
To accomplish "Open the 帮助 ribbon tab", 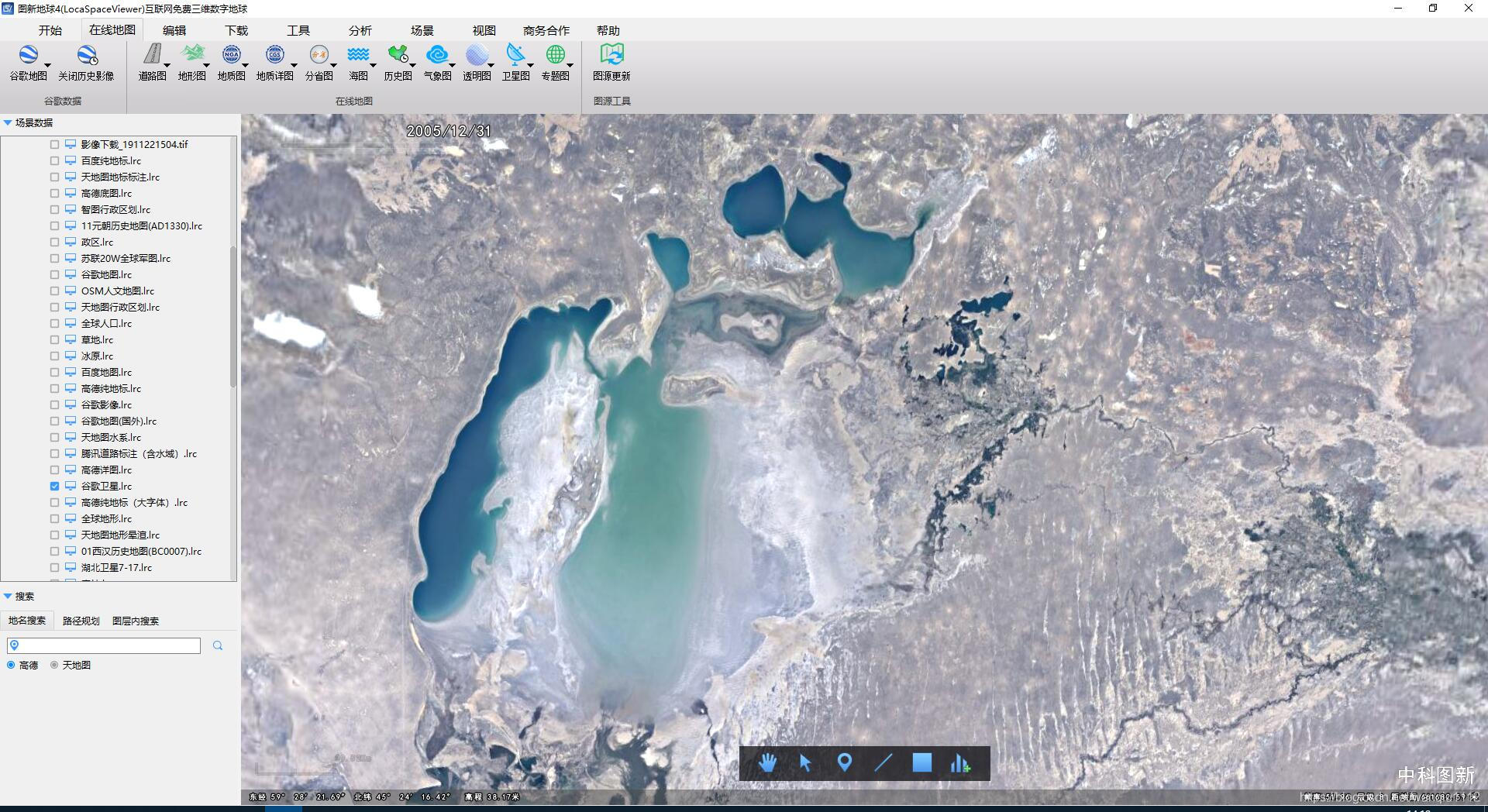I will (x=608, y=30).
